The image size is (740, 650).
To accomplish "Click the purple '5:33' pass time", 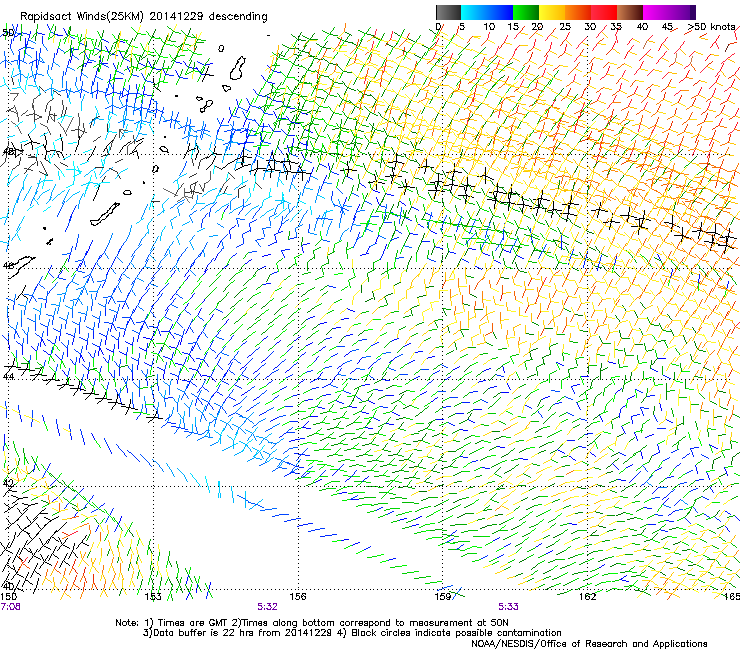I will [x=508, y=607].
